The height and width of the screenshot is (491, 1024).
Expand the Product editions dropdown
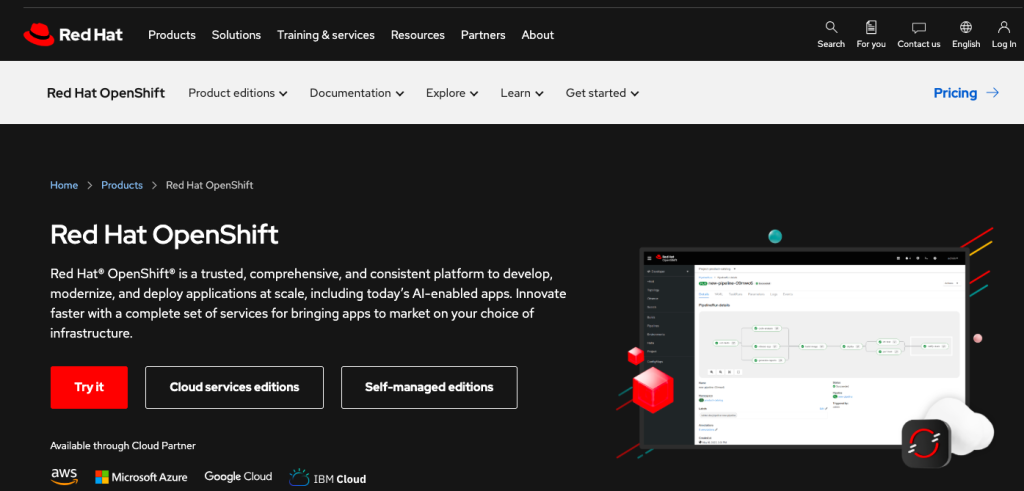(238, 93)
